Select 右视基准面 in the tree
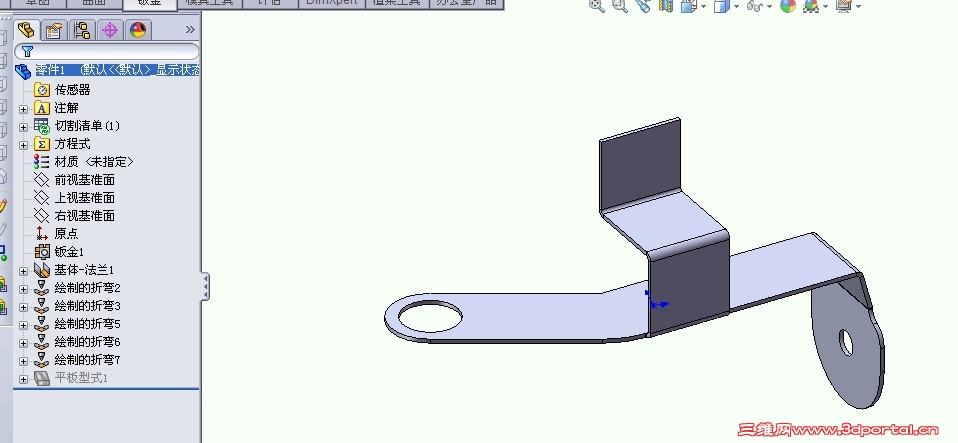The image size is (958, 443). click(x=84, y=216)
